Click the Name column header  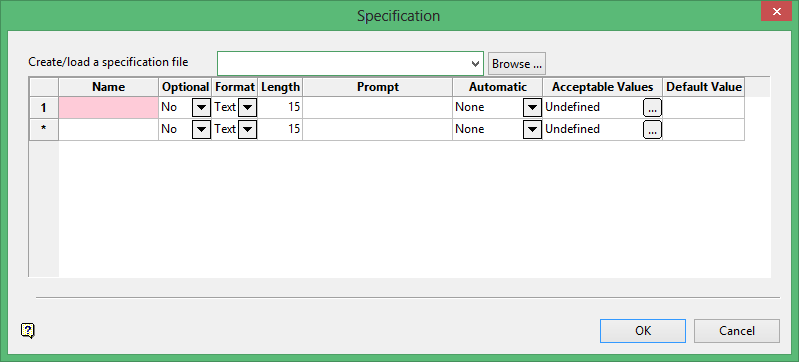click(109, 87)
